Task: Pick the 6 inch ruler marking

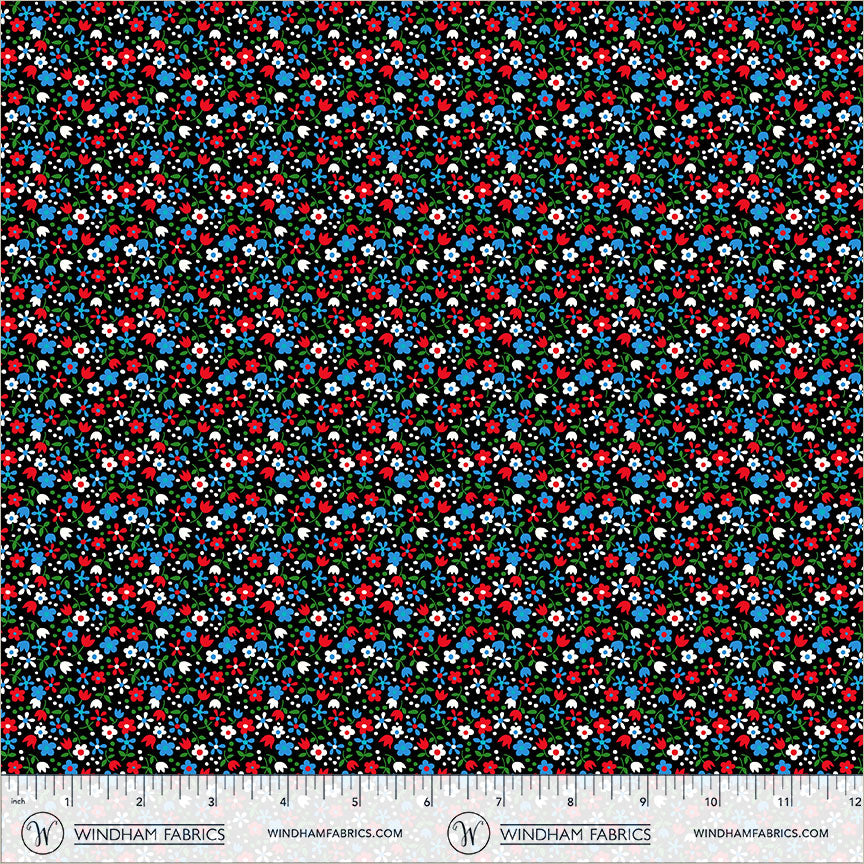Action: [x=427, y=802]
